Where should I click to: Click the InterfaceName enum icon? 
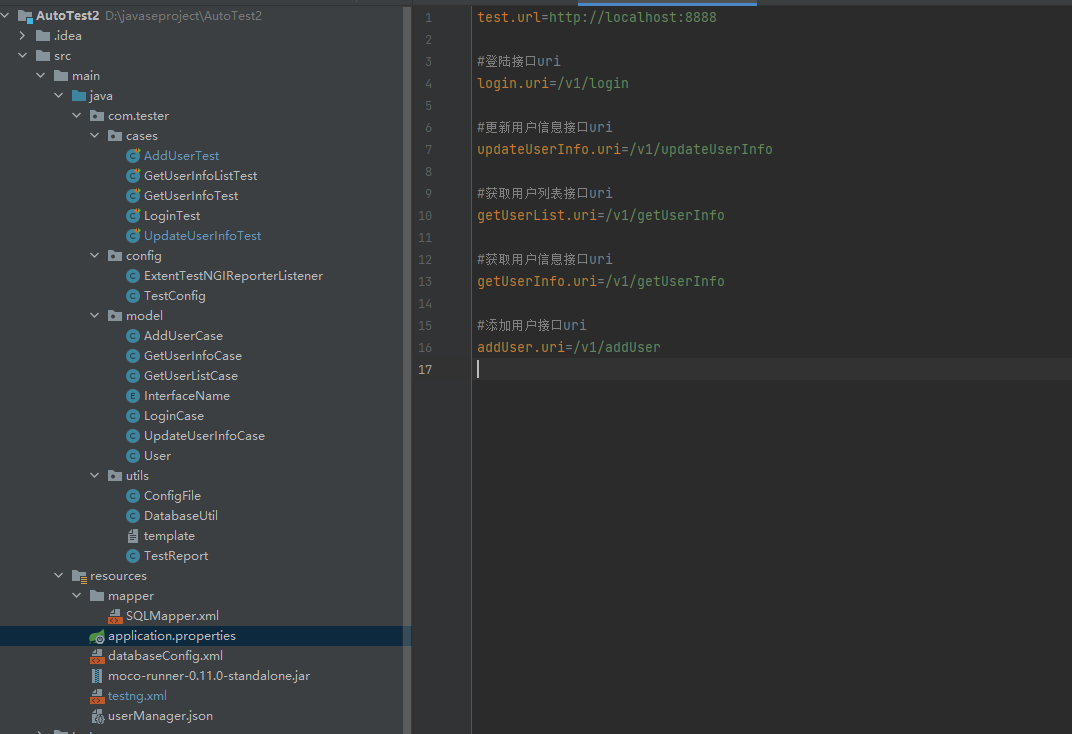point(133,396)
